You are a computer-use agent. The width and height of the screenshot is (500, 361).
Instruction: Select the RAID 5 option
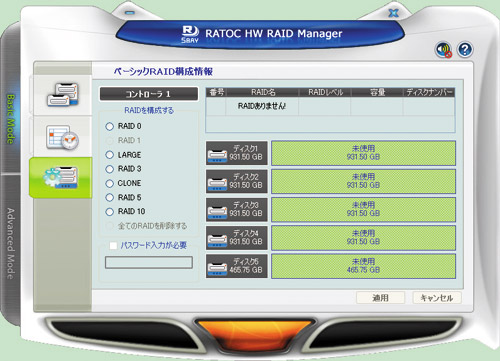pos(110,197)
